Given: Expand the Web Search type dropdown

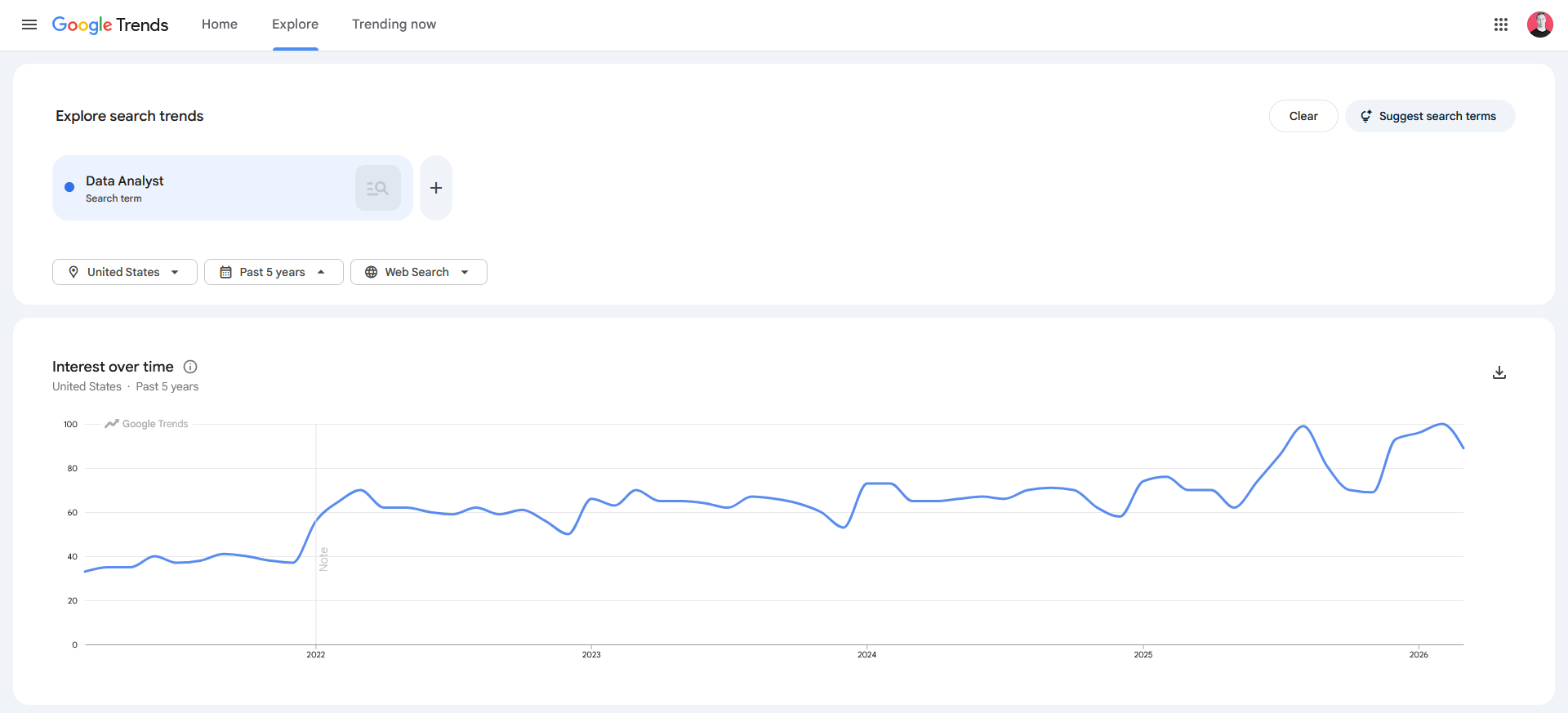Looking at the screenshot, I should pyautogui.click(x=418, y=272).
